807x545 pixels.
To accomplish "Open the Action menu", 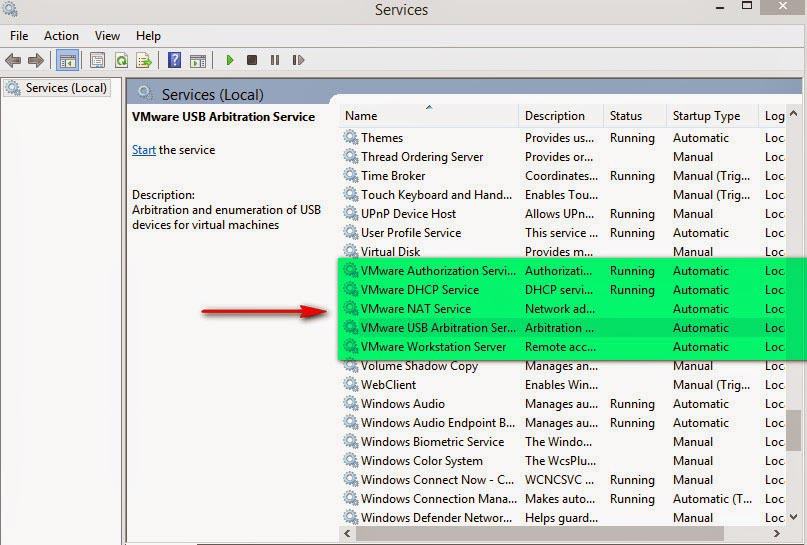I will pos(61,36).
